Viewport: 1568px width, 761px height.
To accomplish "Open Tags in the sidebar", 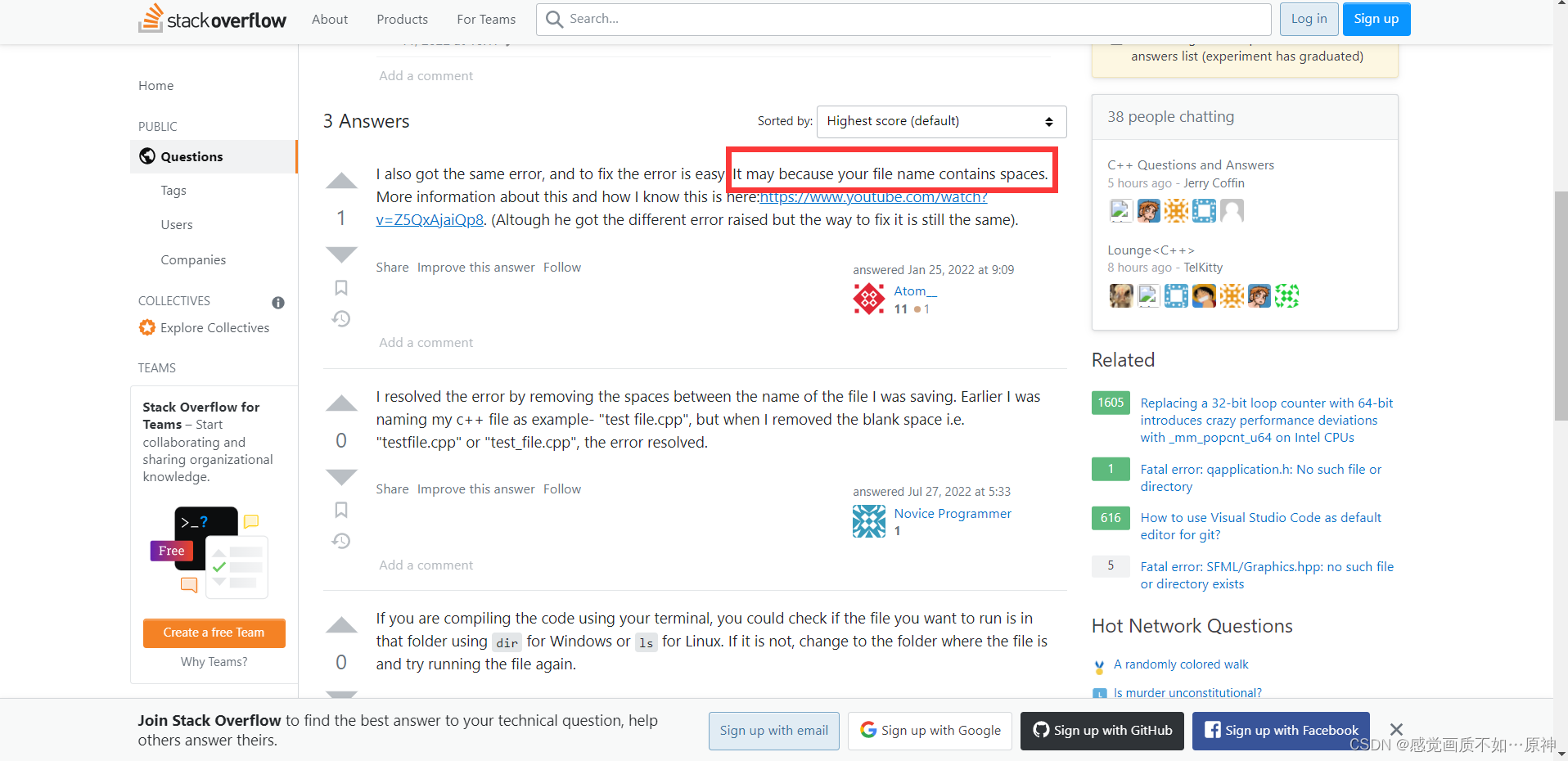I will [173, 190].
